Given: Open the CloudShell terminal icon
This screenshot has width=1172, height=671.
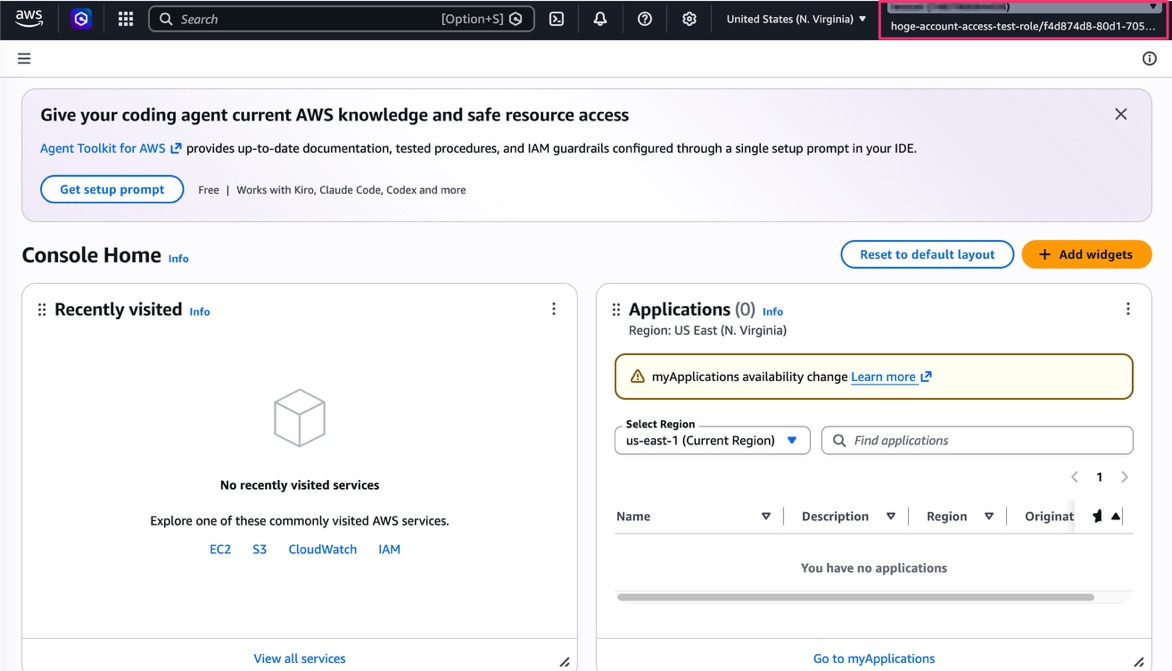Looking at the screenshot, I should pyautogui.click(x=557, y=19).
